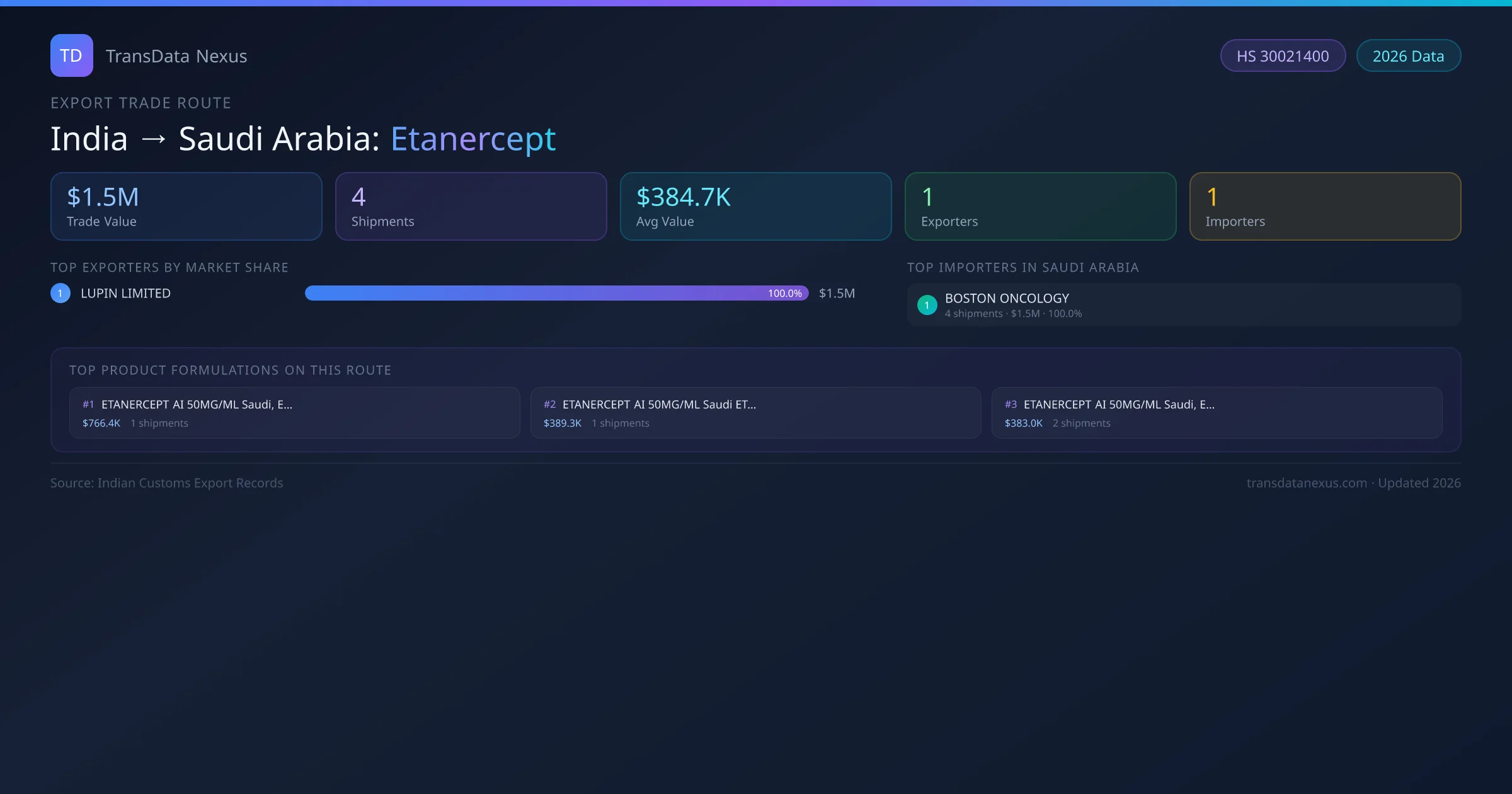Click the TD logo icon
Viewport: 1512px width, 794px height.
coord(71,55)
